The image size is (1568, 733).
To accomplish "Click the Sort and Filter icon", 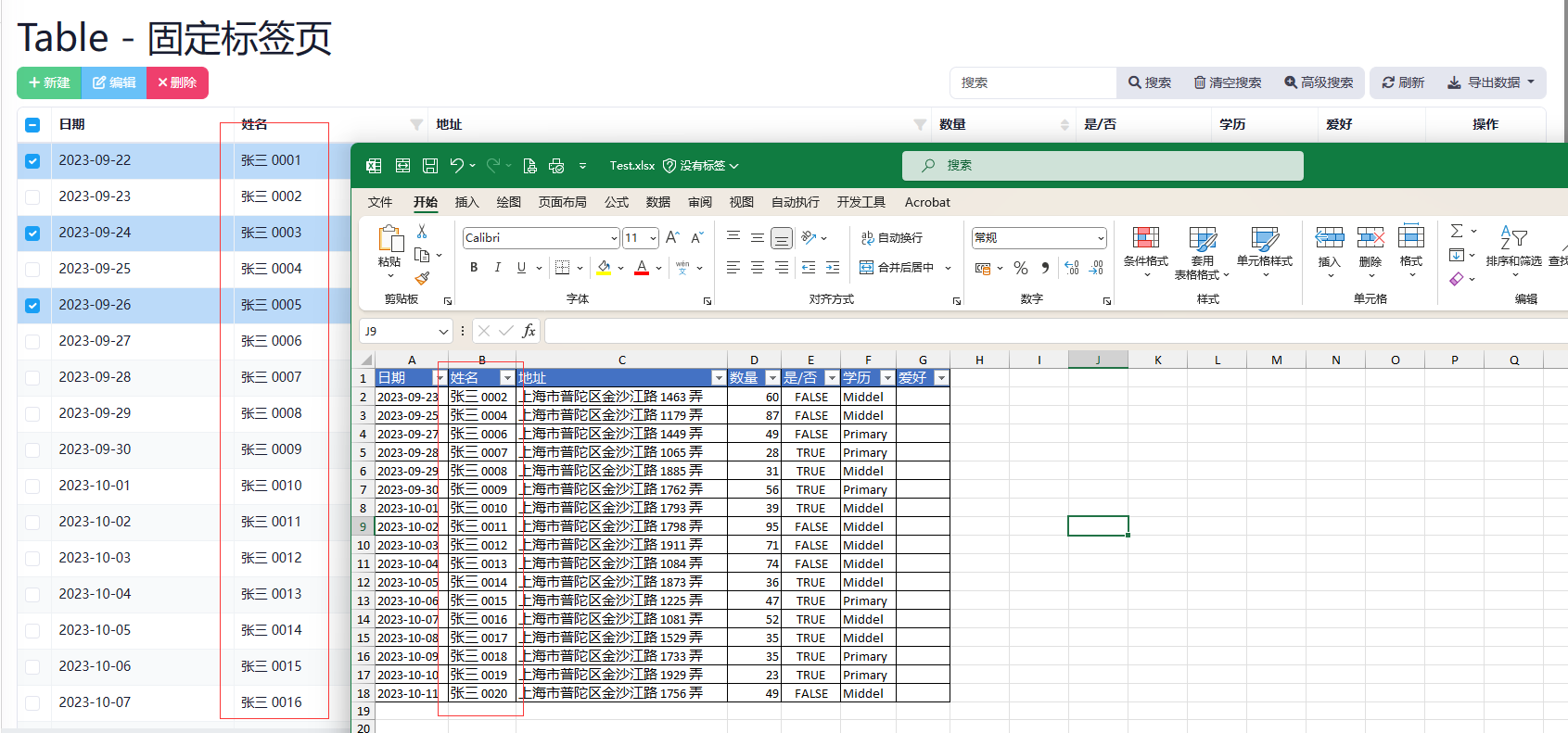I will click(1513, 238).
